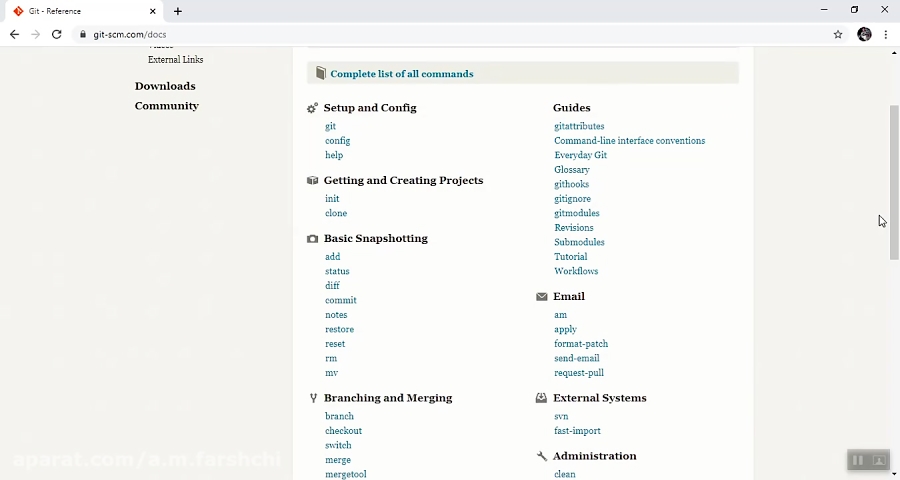Screen dimensions: 900x480
Task: Click the new tab plus button
Action: [178, 11]
